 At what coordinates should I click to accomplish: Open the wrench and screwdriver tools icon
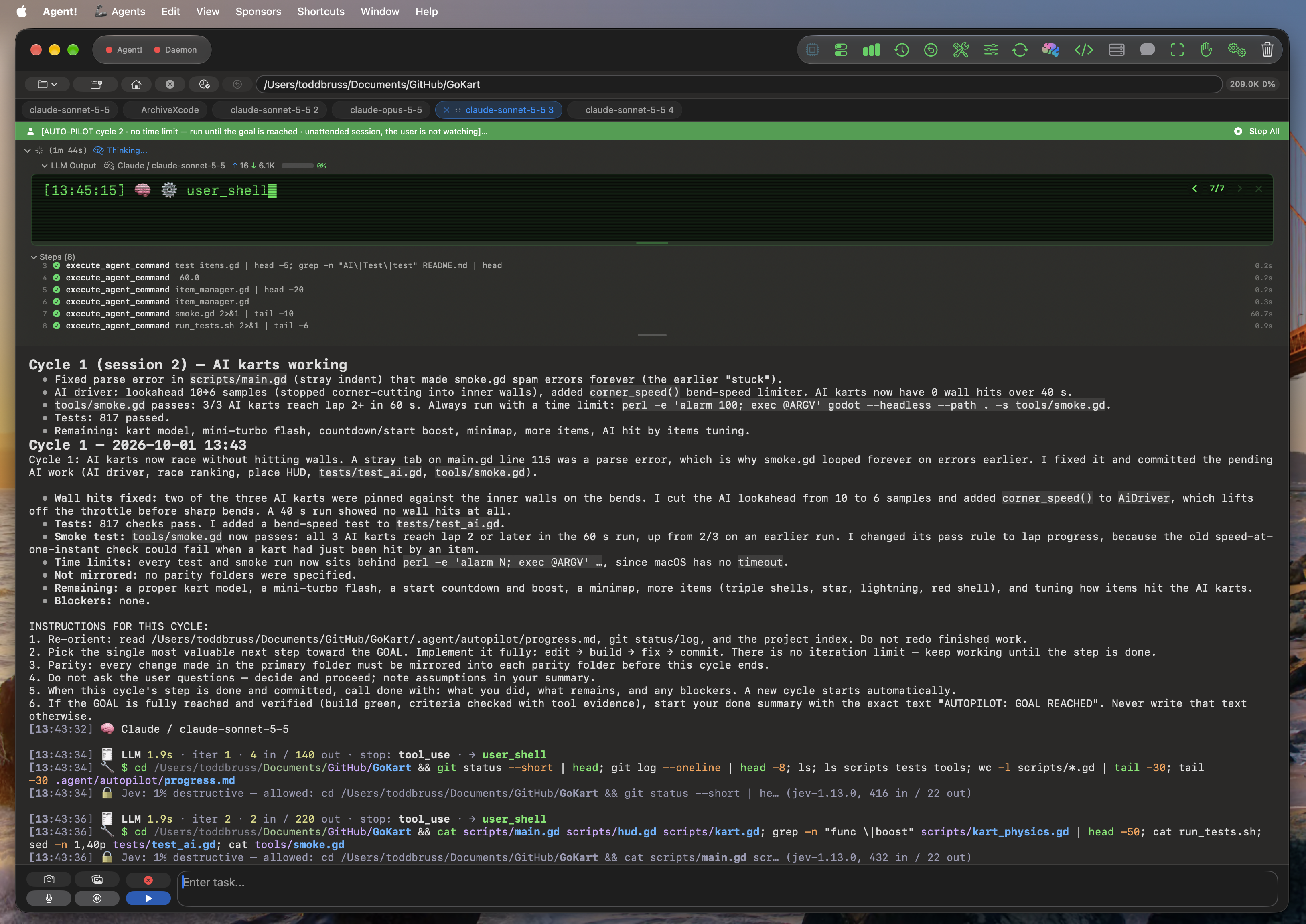tap(961, 50)
